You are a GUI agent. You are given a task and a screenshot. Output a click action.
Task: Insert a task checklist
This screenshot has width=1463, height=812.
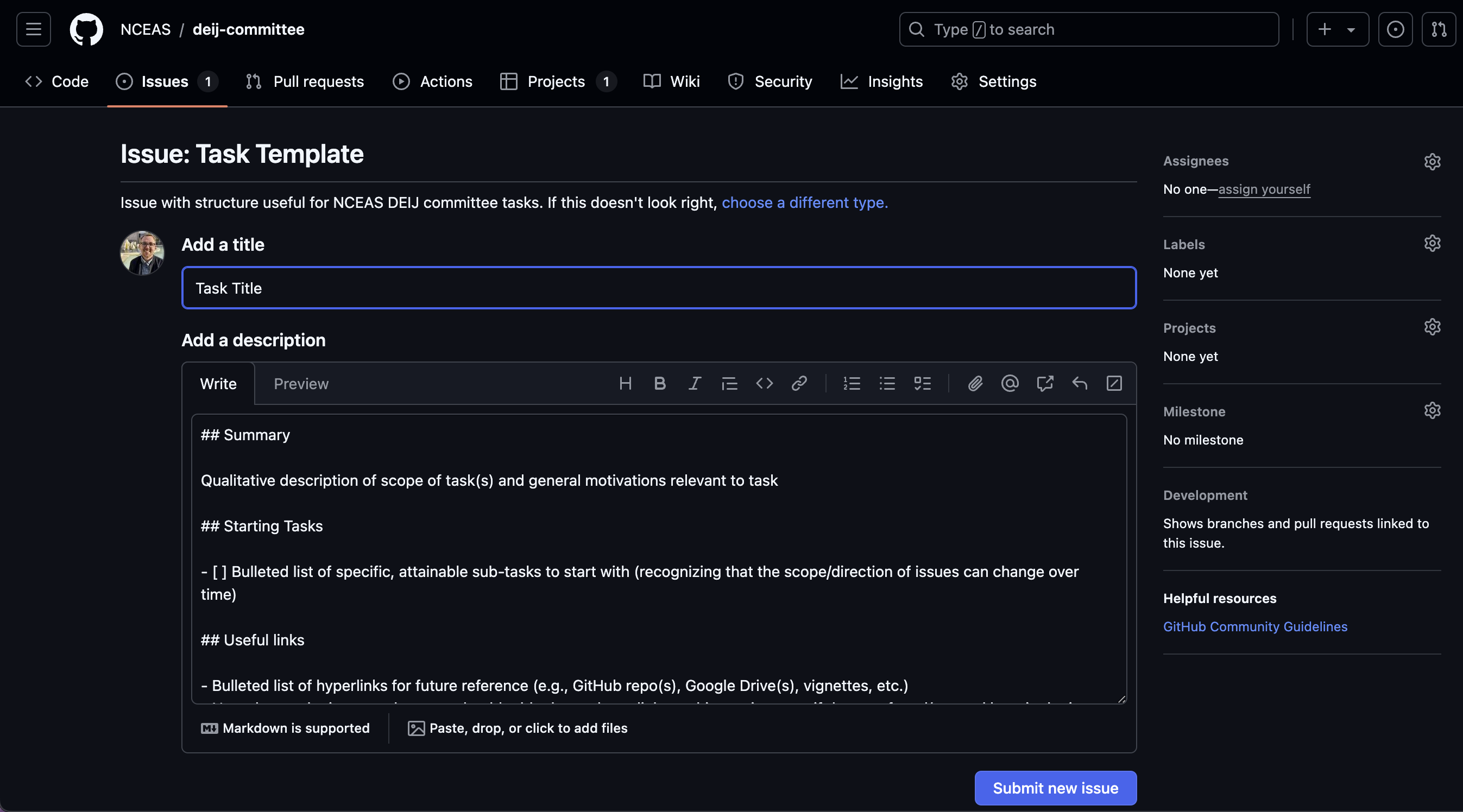tap(922, 383)
